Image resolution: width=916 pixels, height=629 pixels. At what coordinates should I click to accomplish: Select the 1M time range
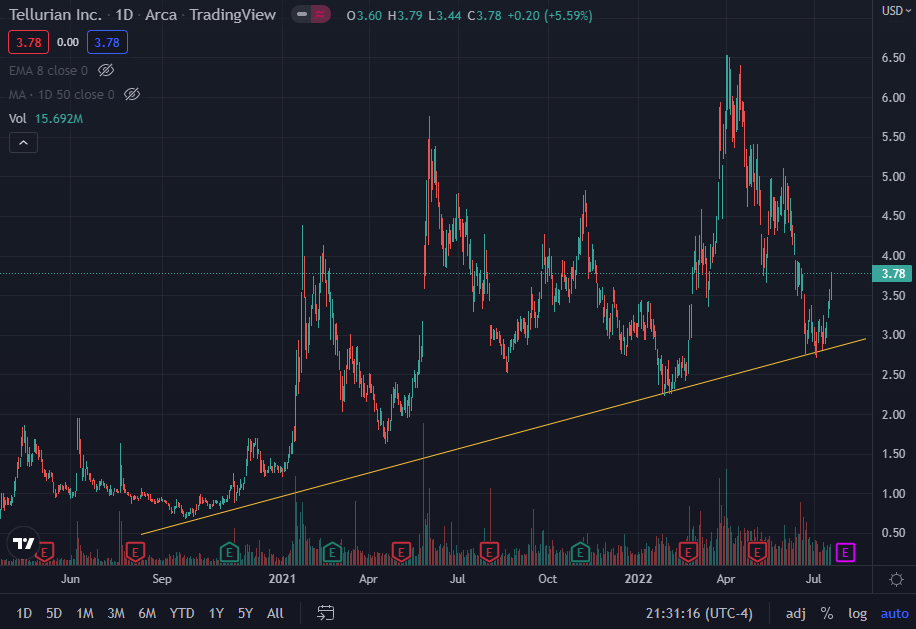[85, 613]
